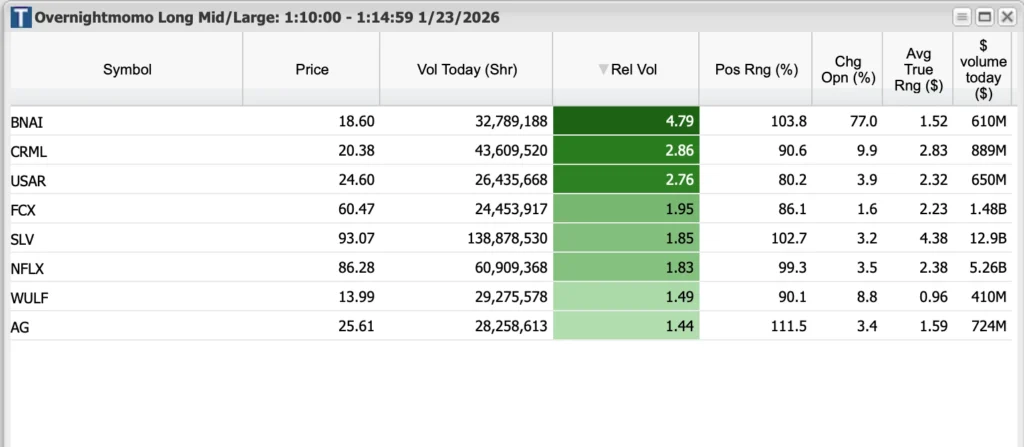Sort by the Price column header
This screenshot has height=447, width=1024.
[311, 69]
